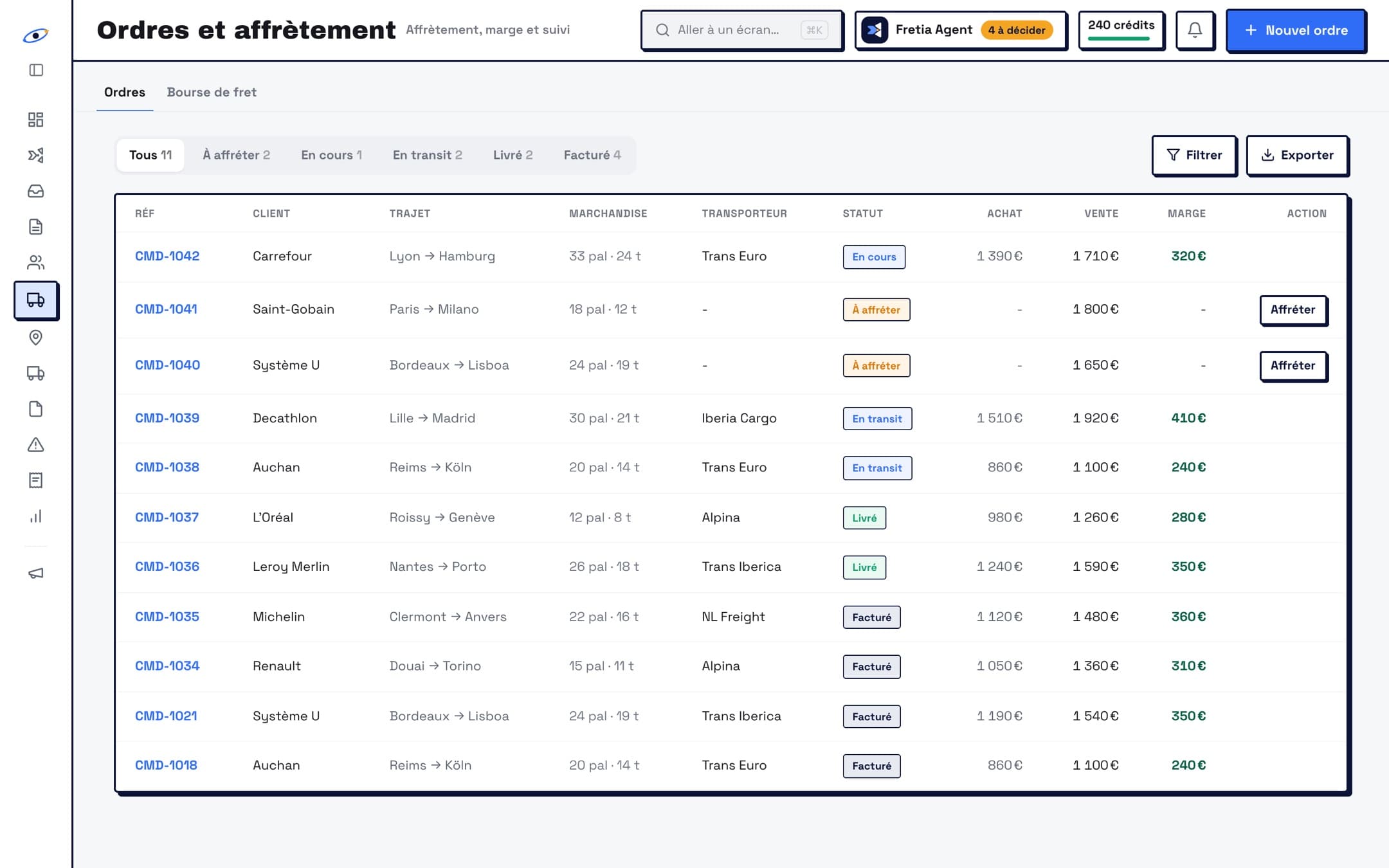Filter by the À affréter 2 tab
Image resolution: width=1389 pixels, height=868 pixels.
pos(236,155)
